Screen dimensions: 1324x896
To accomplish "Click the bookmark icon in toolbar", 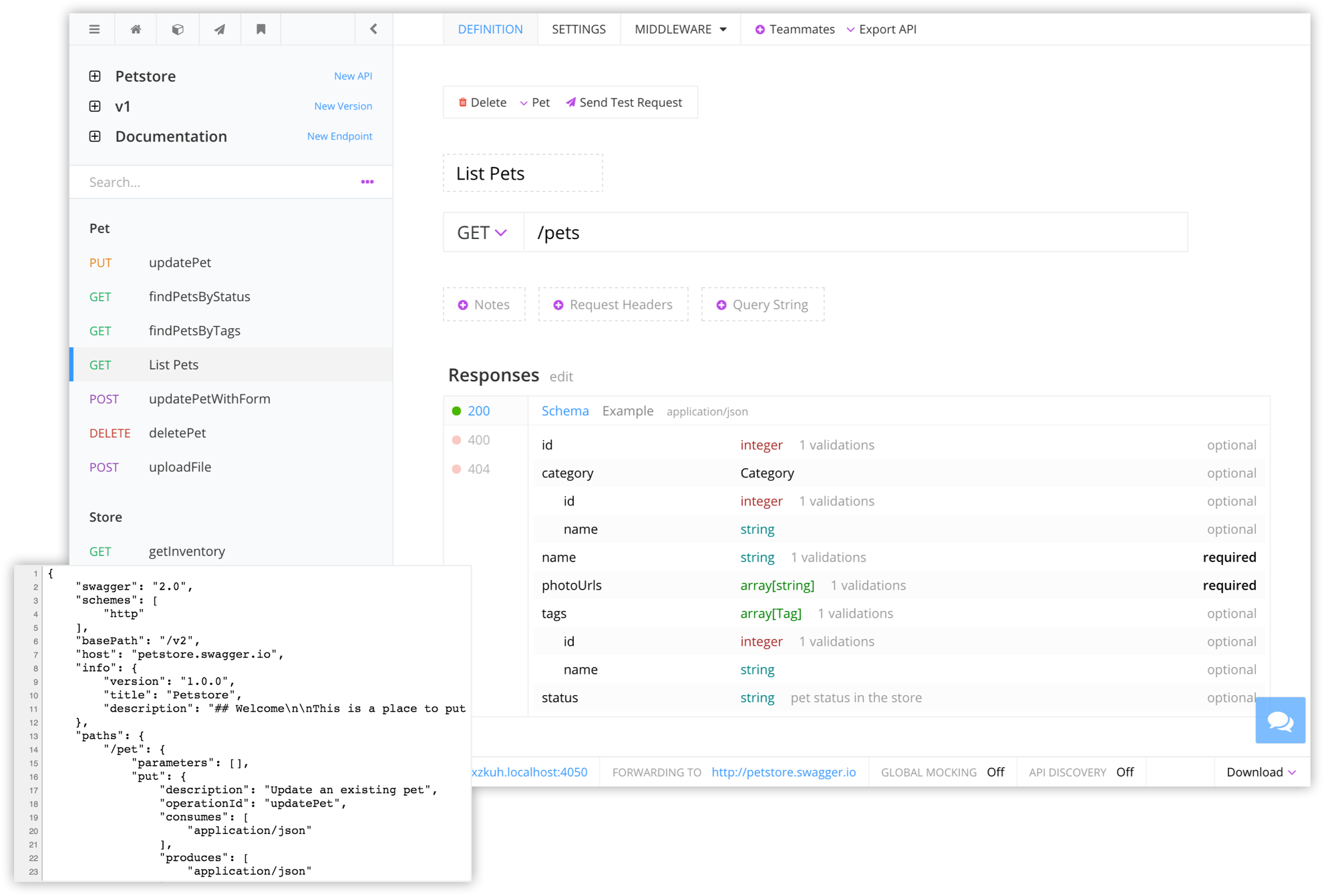I will [x=261, y=29].
